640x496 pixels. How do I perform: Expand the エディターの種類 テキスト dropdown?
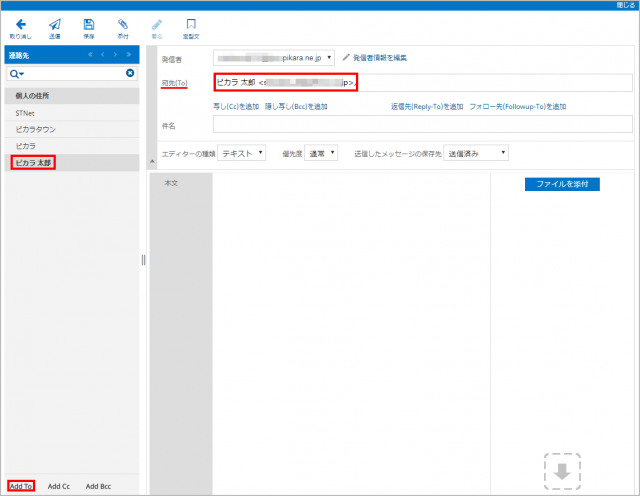(242, 153)
